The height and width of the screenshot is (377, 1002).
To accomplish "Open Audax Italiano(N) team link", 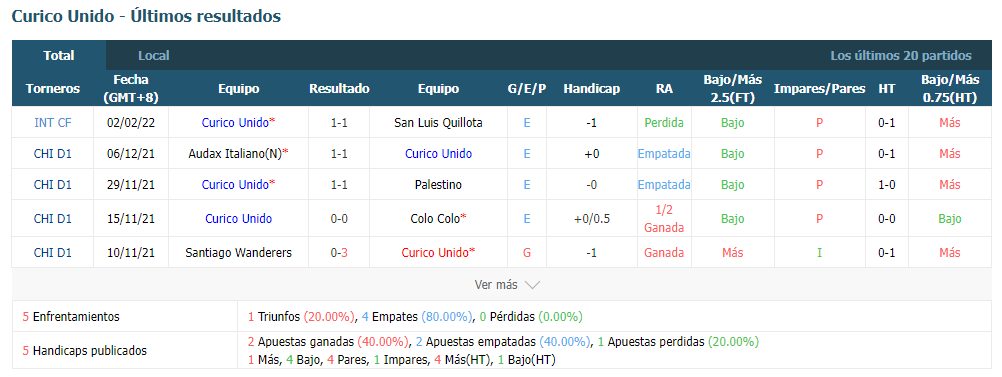I will (x=235, y=153).
